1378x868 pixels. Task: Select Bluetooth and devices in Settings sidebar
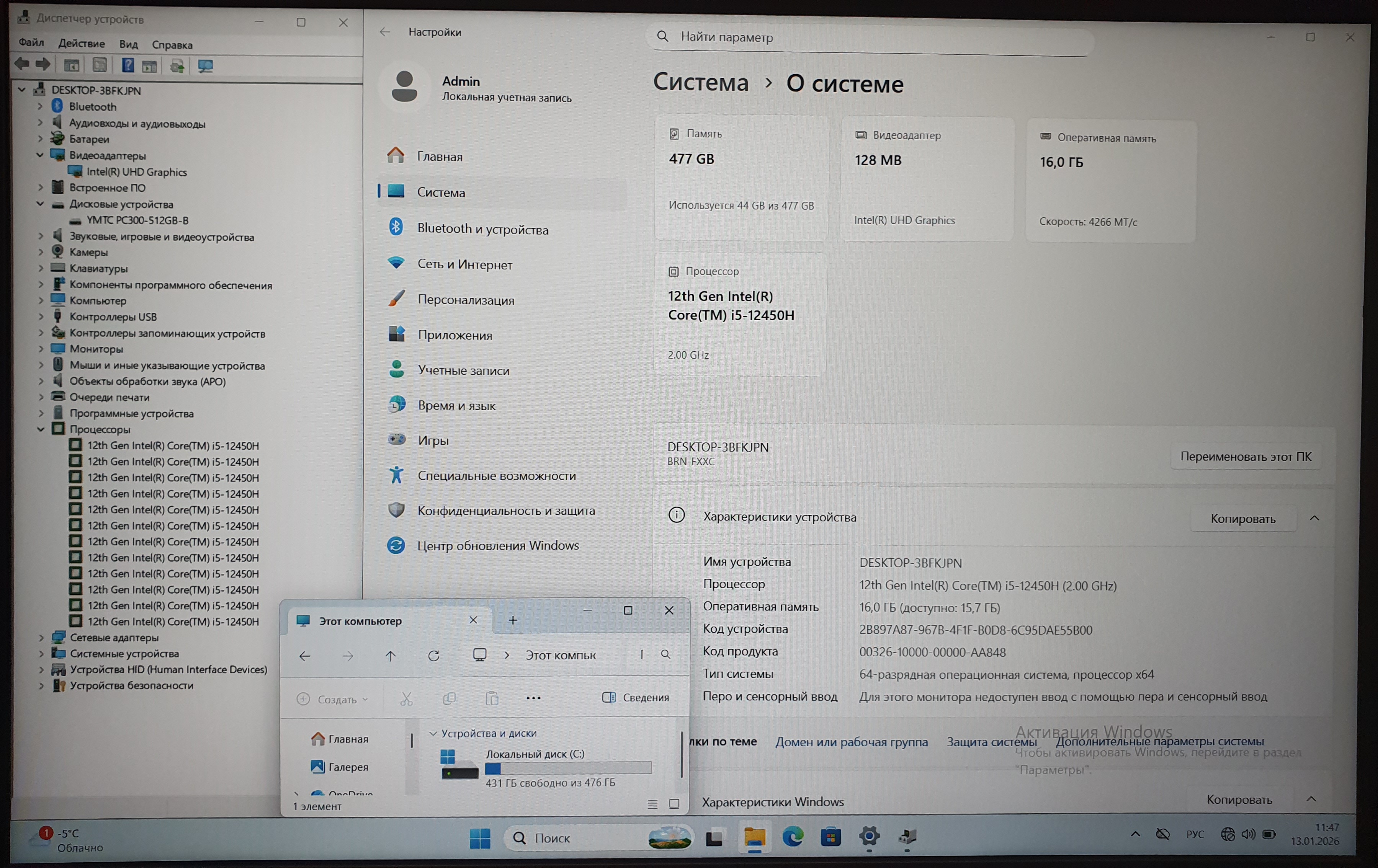coord(482,229)
